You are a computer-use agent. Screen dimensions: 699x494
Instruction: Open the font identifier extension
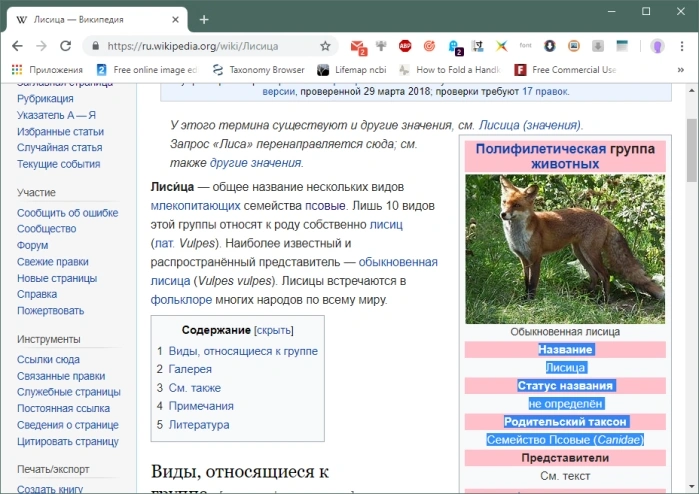526,45
